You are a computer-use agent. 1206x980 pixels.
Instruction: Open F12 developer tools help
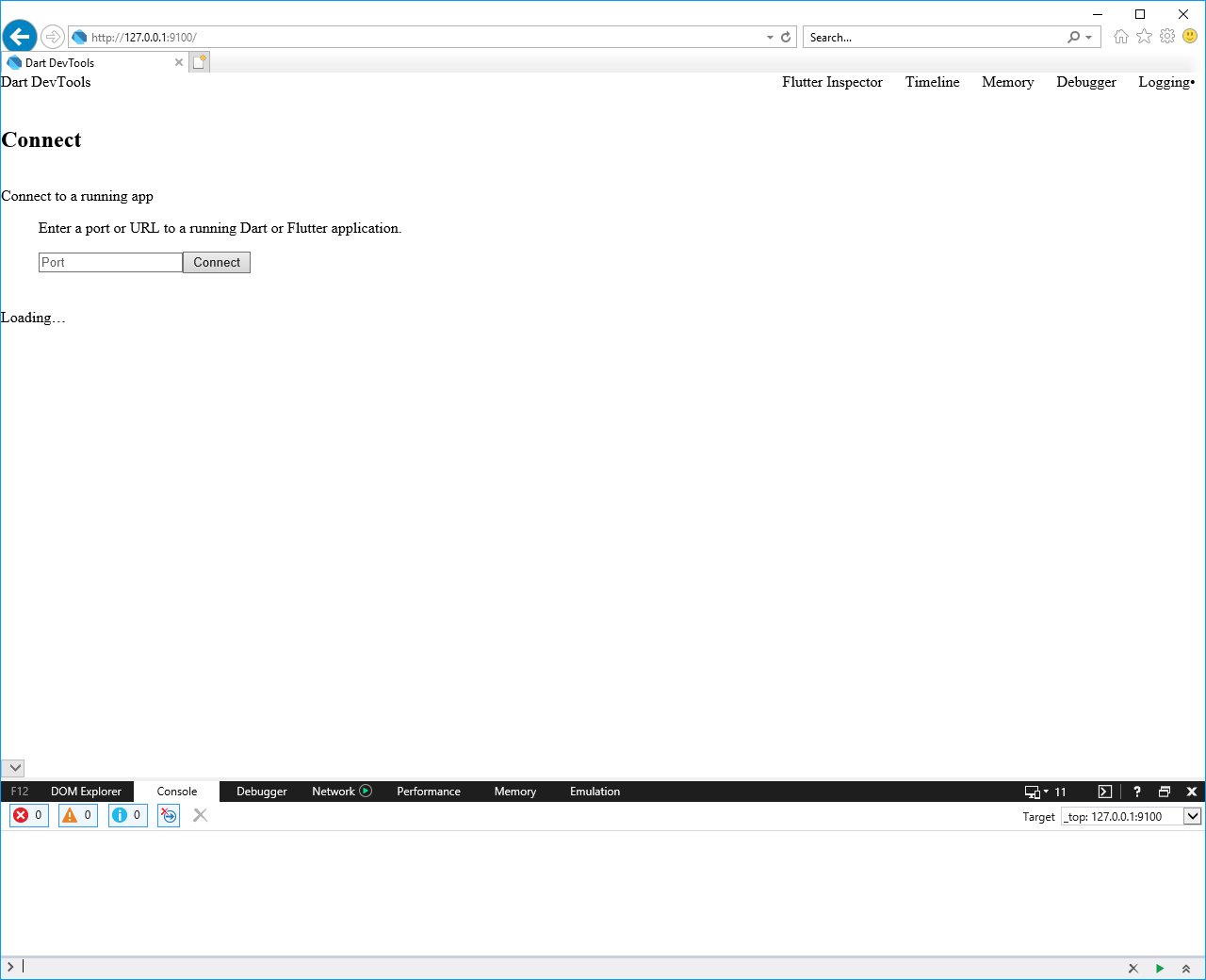click(x=1137, y=792)
